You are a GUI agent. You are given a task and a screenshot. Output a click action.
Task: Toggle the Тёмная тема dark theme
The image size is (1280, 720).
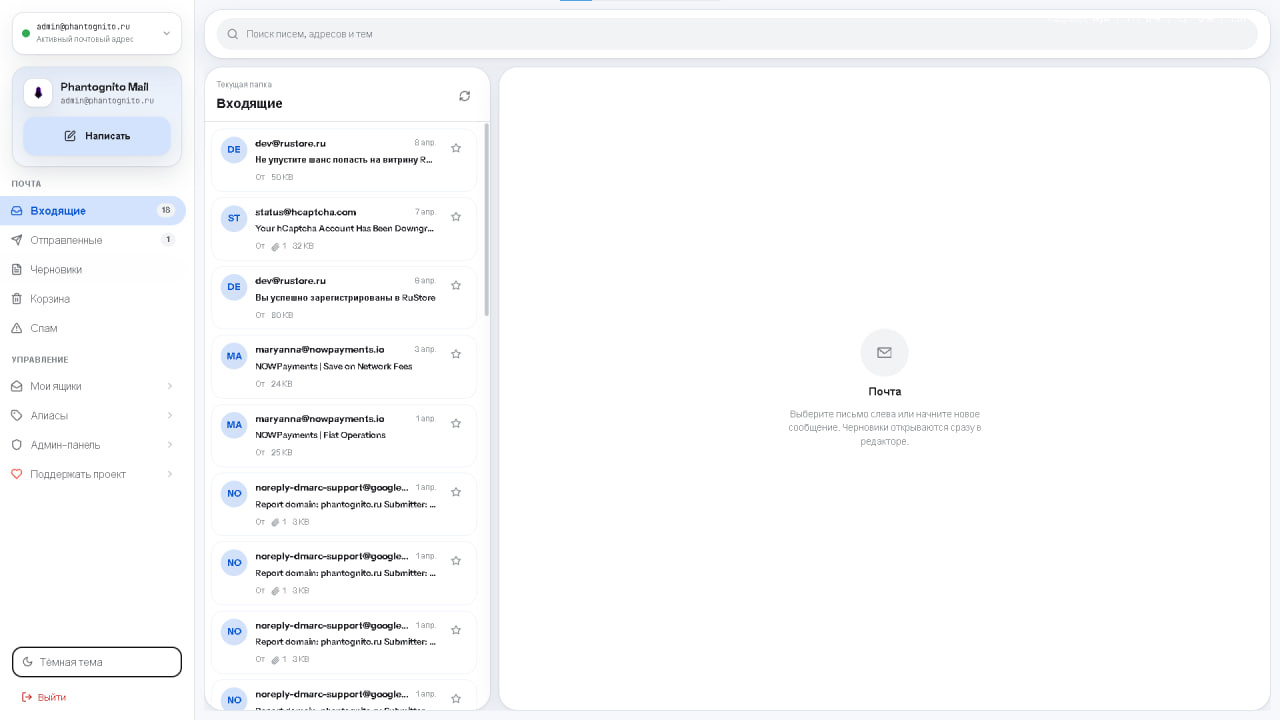tap(97, 662)
